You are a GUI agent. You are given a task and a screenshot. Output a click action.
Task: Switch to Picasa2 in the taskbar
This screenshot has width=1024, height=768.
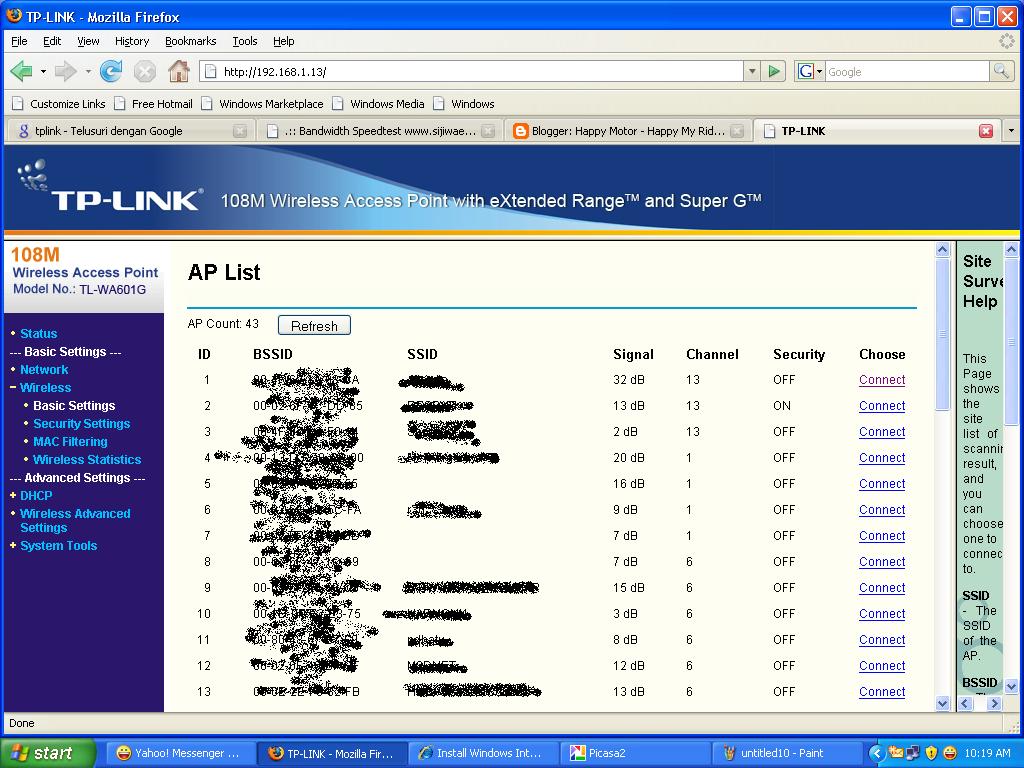[634, 753]
